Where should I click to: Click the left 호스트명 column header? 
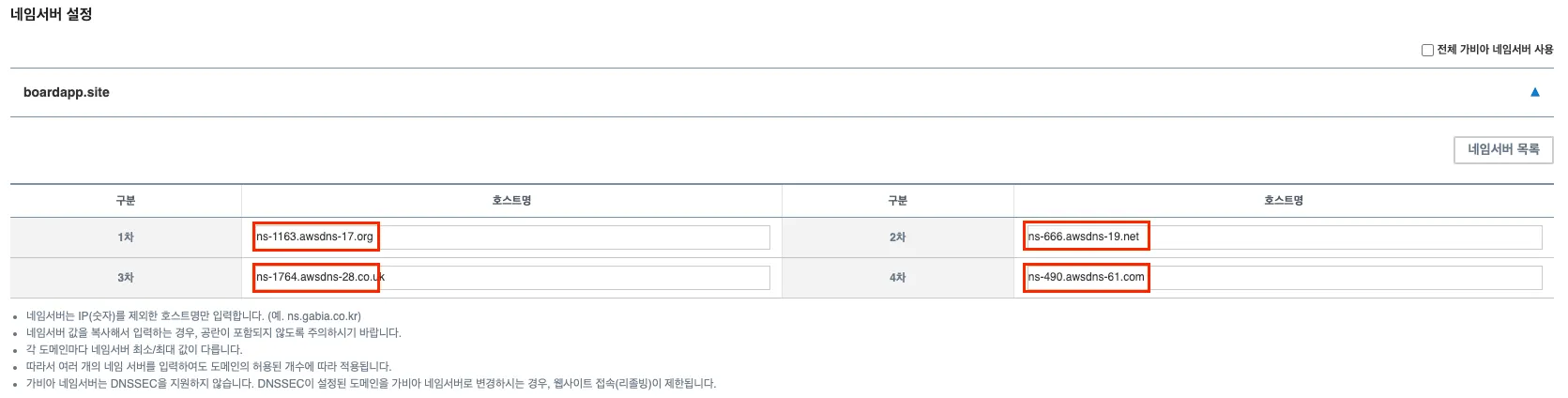coord(511,201)
